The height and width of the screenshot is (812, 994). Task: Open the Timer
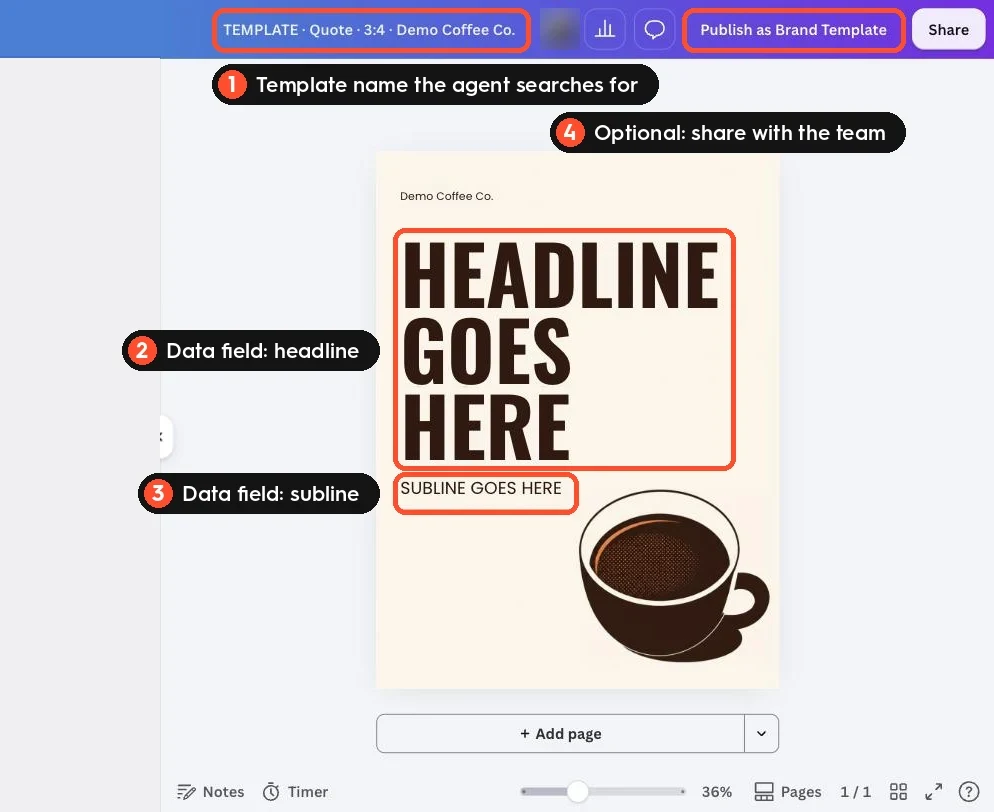click(x=295, y=792)
